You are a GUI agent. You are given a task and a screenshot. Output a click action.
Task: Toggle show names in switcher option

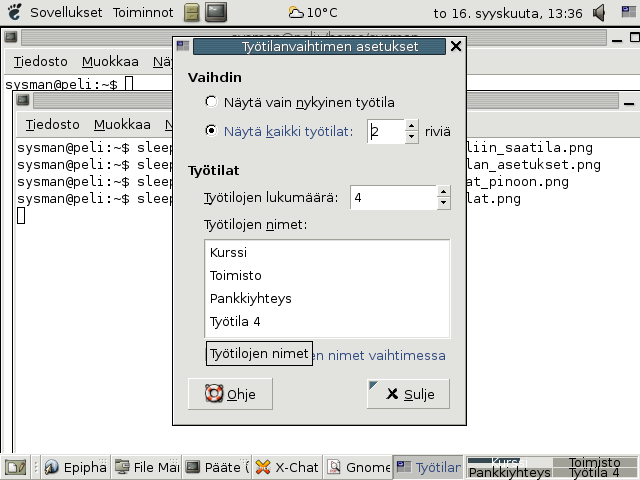point(325,355)
